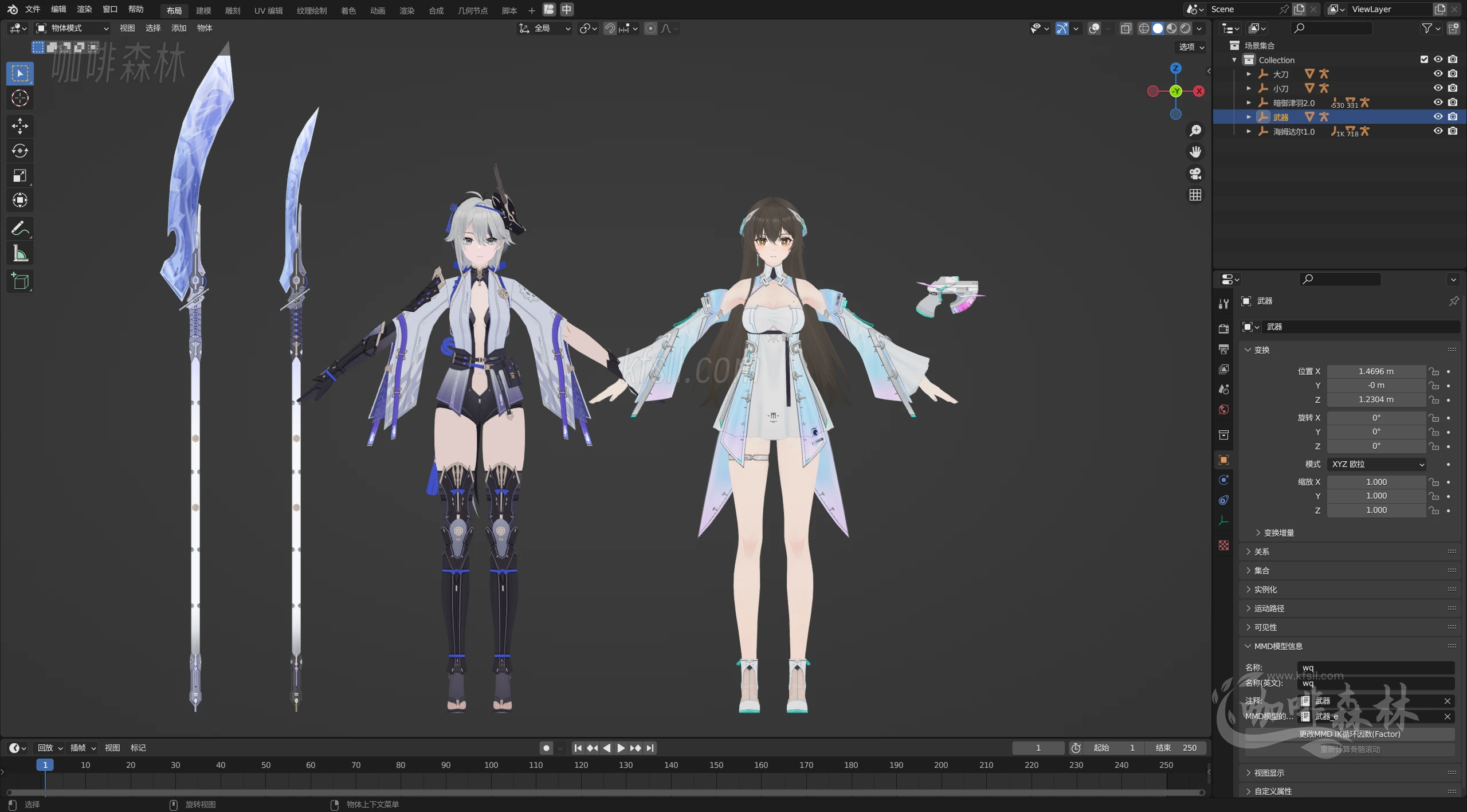Viewport: 1467px width, 812px height.
Task: Select the Add Cube tool
Action: coord(20,281)
